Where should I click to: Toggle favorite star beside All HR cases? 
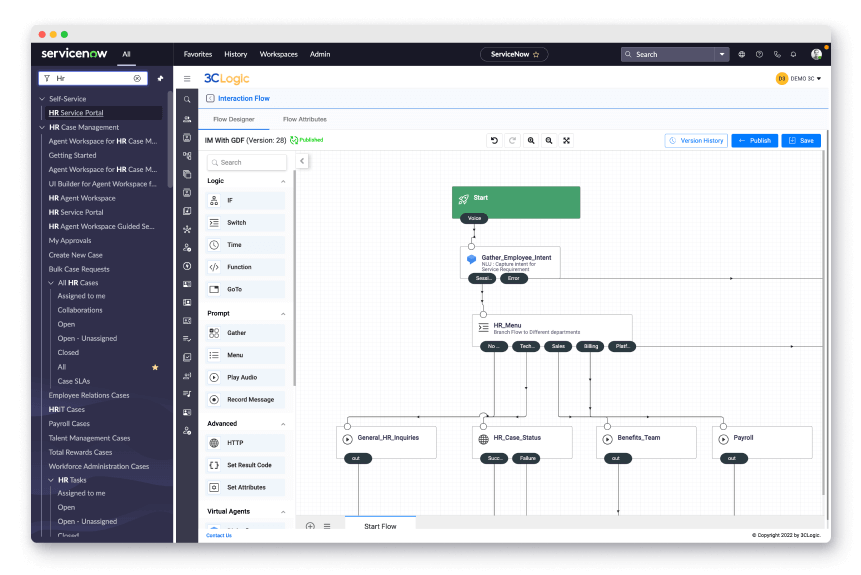pyautogui.click(x=155, y=367)
